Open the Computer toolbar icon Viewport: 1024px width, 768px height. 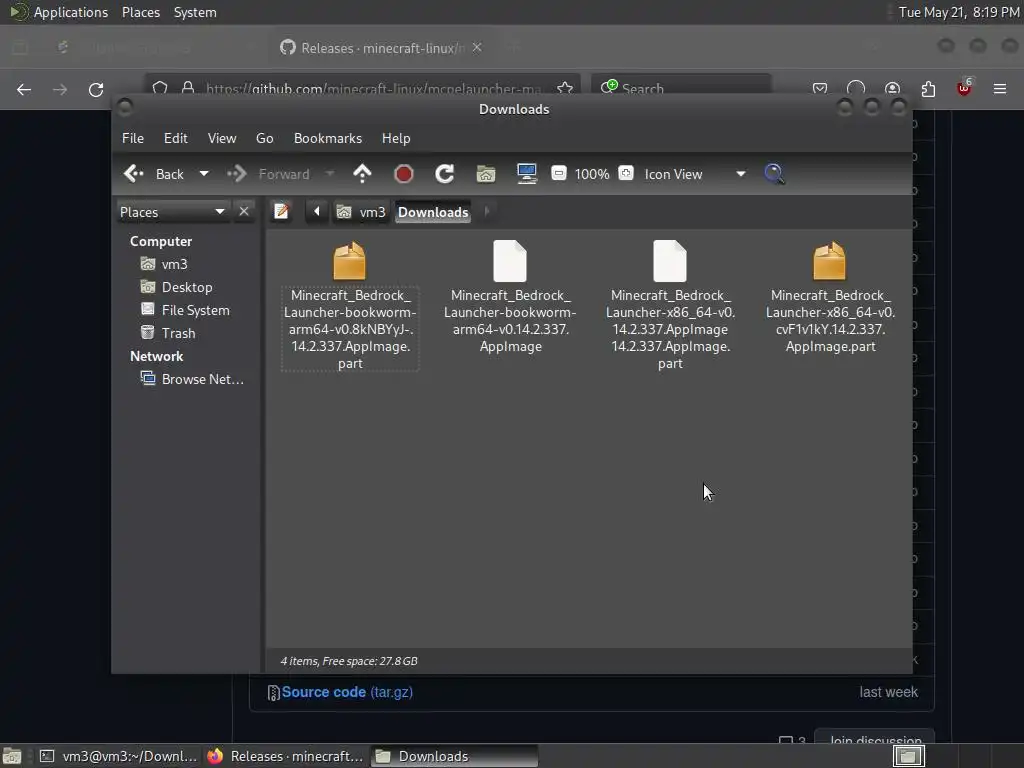[x=526, y=174]
